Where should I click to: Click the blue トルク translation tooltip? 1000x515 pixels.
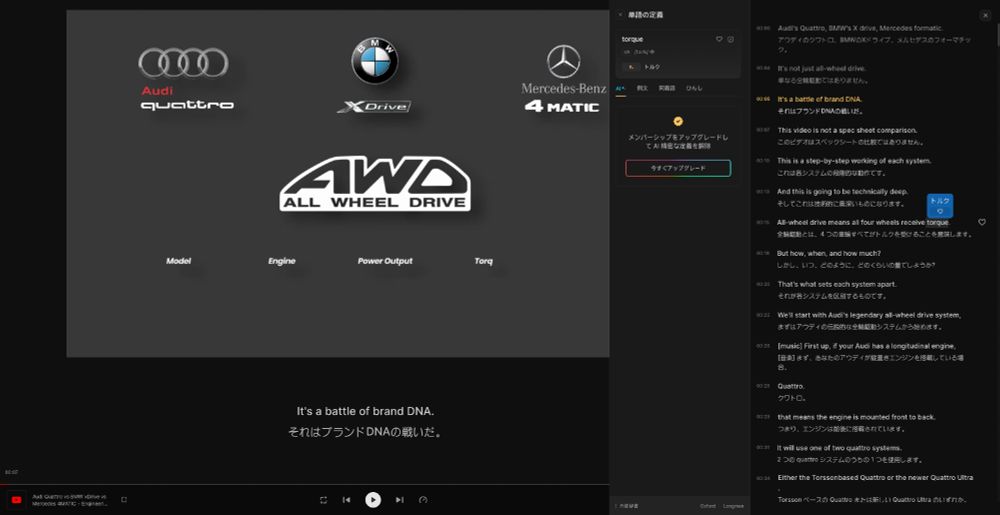[x=939, y=205]
